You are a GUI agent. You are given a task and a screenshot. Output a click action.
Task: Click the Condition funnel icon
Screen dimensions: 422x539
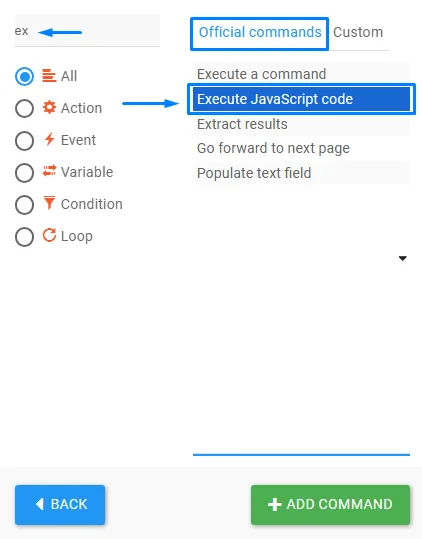click(x=49, y=203)
